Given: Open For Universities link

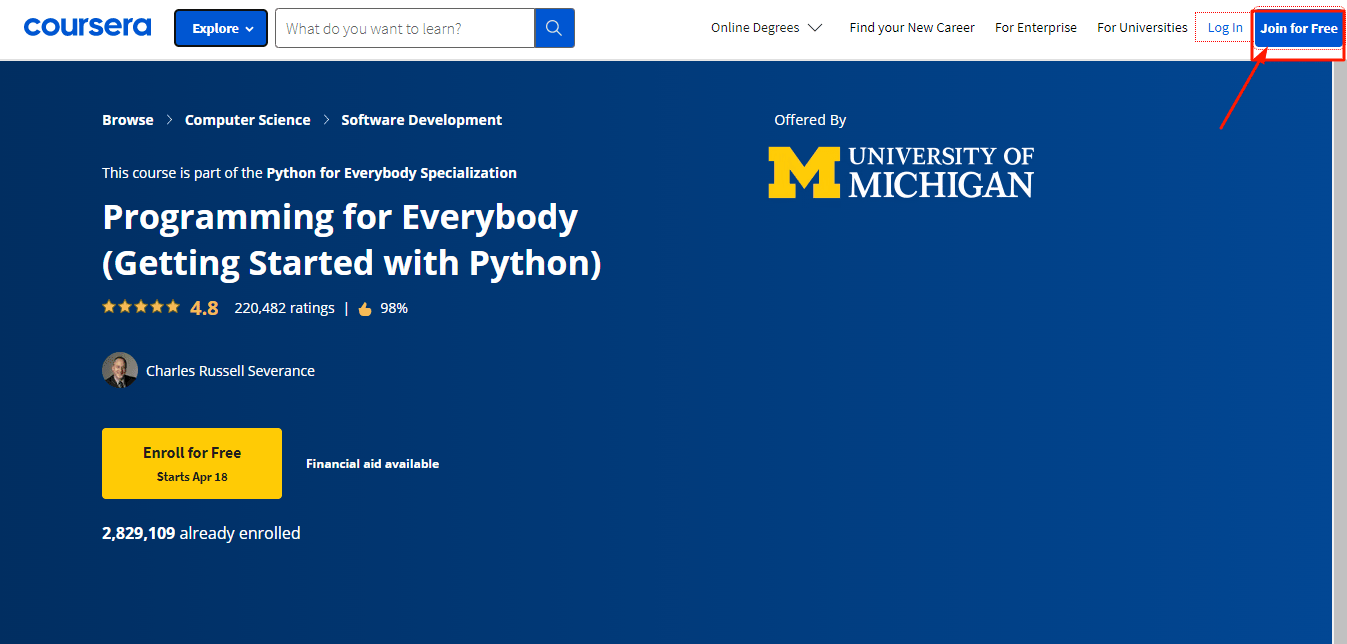Looking at the screenshot, I should tap(1142, 28).
